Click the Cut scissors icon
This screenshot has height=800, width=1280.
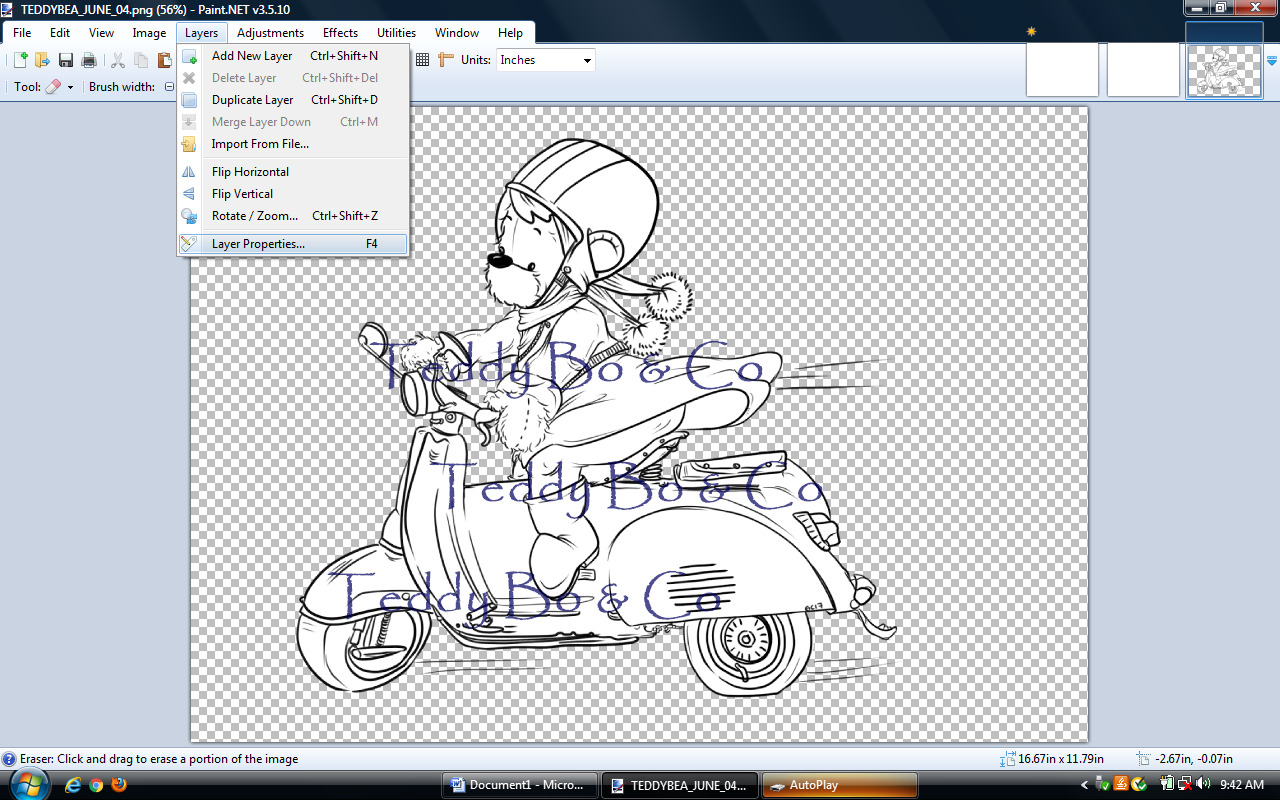(118, 60)
